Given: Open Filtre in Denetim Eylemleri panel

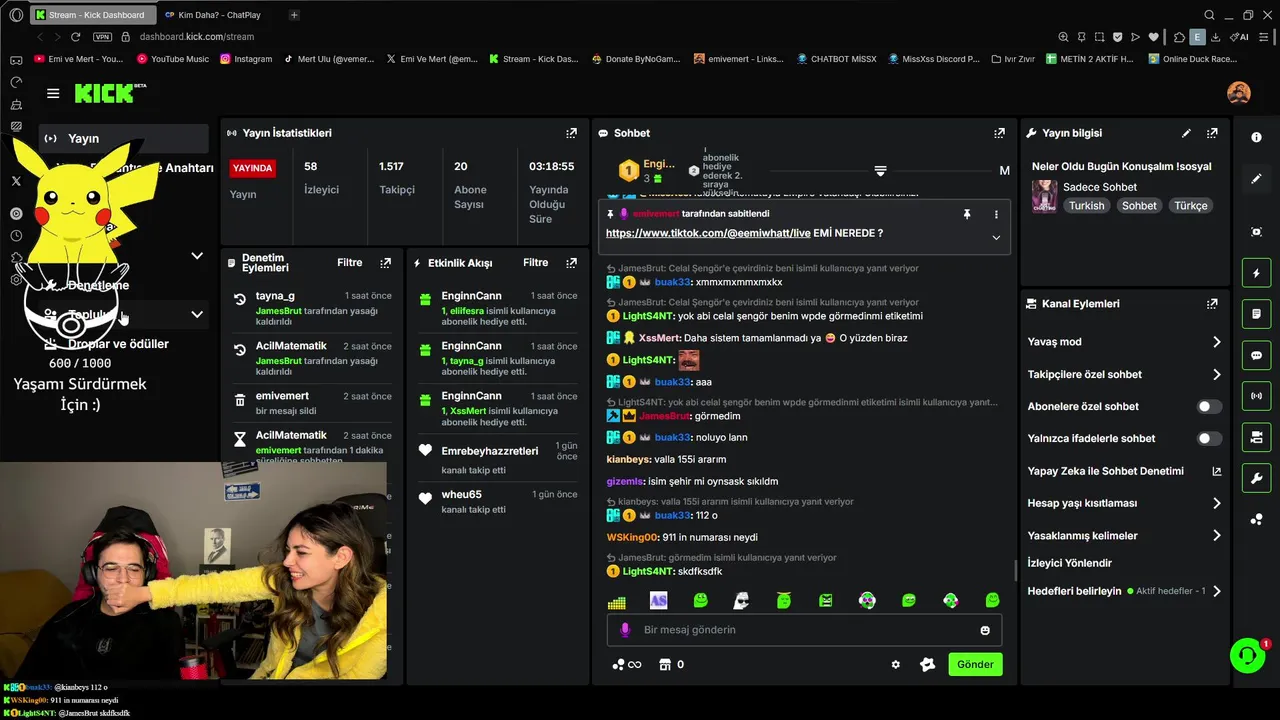Looking at the screenshot, I should pyautogui.click(x=349, y=263).
